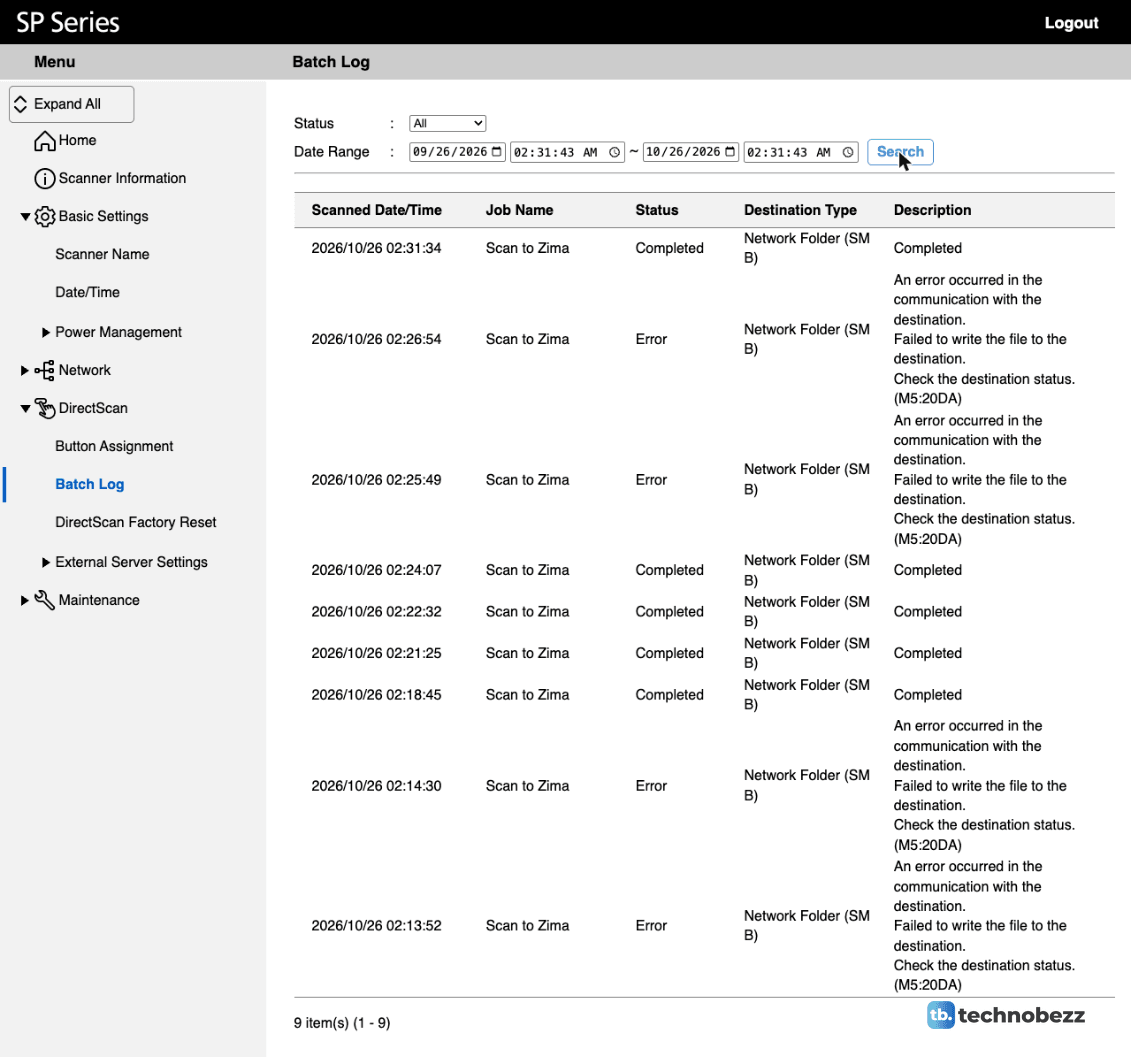Click the 2026/10/26 02:31:34 timestamp
1131x1064 pixels.
[x=377, y=248]
